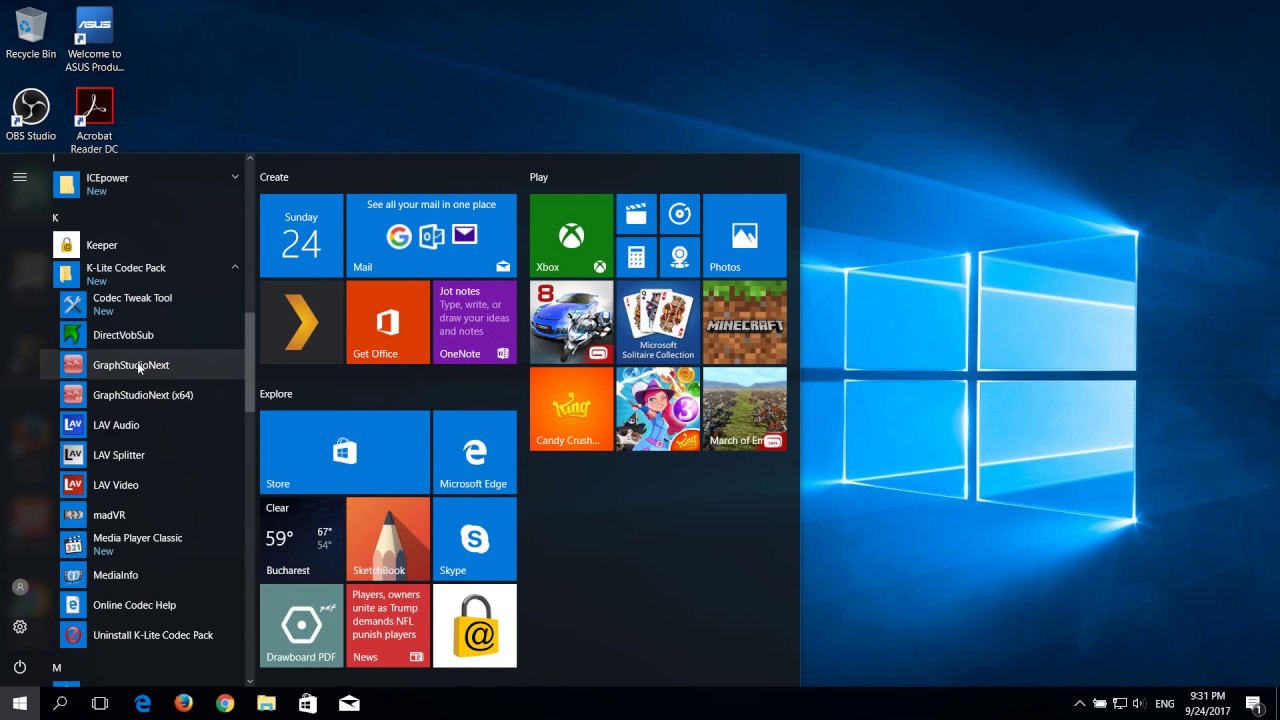
Task: Launch March of Empires tile
Action: (x=745, y=409)
